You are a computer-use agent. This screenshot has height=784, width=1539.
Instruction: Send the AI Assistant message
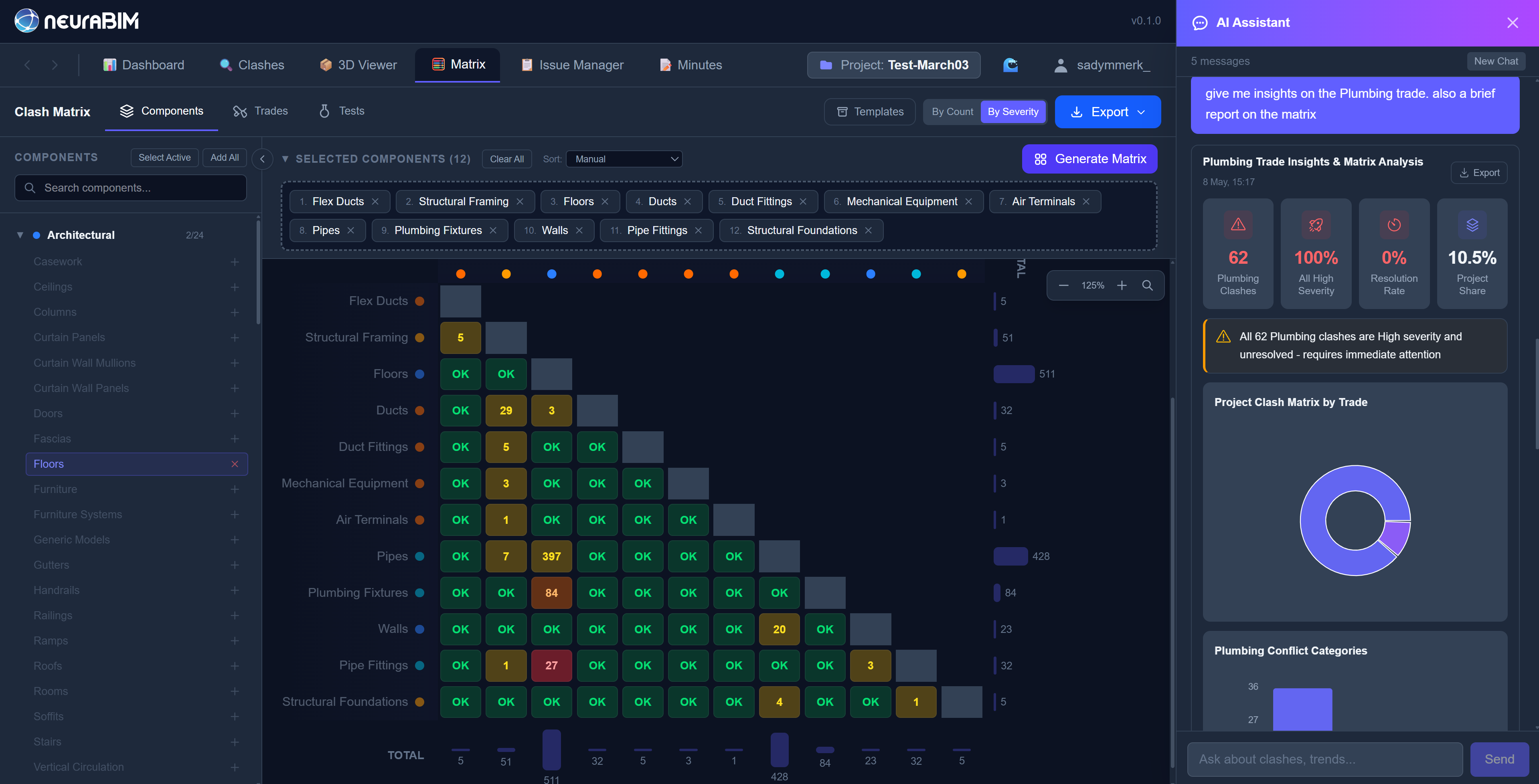click(1499, 759)
